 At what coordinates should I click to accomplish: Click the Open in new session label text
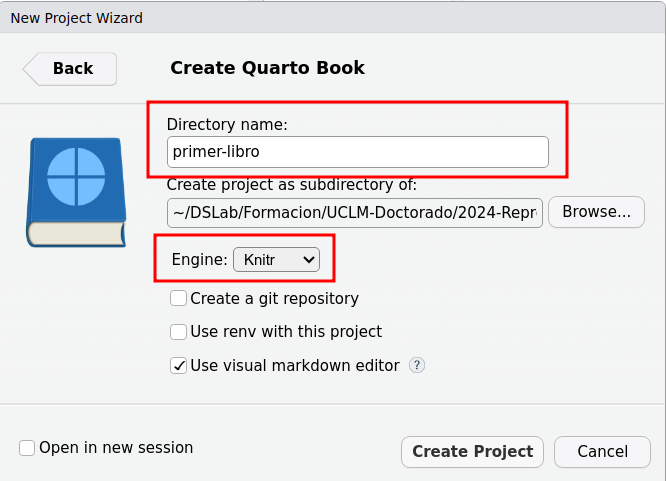coord(116,448)
